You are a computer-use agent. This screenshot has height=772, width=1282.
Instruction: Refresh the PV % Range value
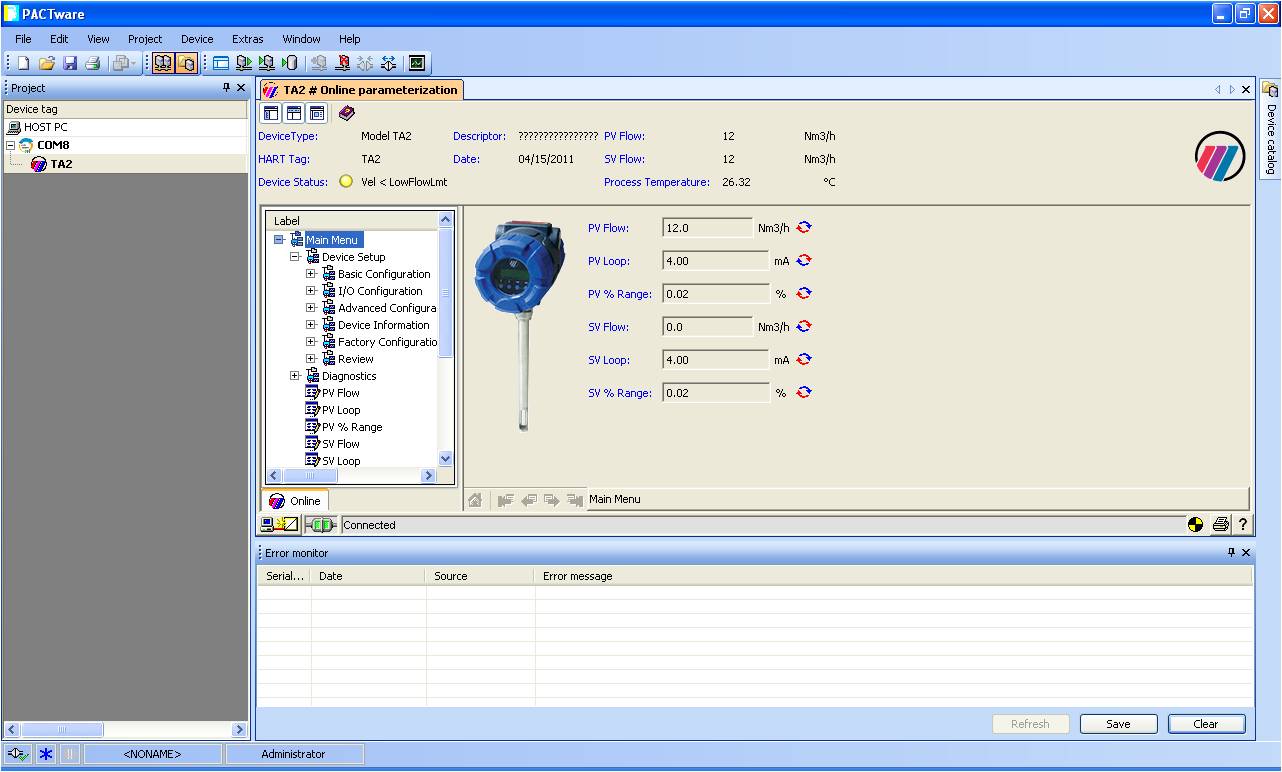(x=804, y=293)
